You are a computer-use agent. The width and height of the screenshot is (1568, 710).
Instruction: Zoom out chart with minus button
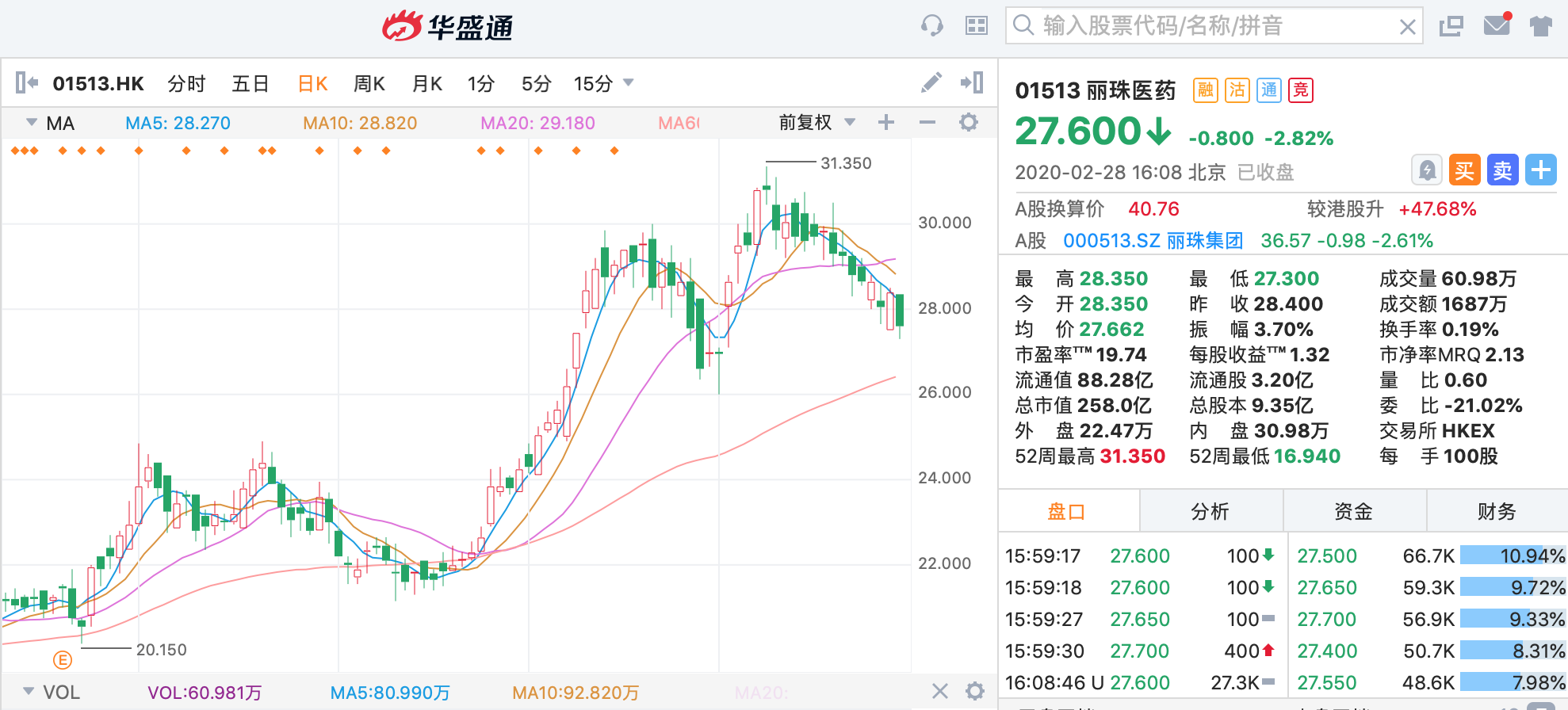click(927, 123)
